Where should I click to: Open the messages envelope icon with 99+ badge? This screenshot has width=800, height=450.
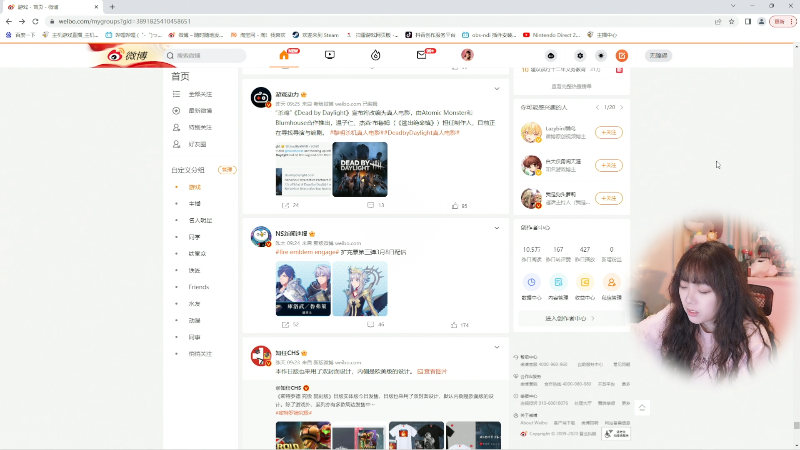coord(421,55)
